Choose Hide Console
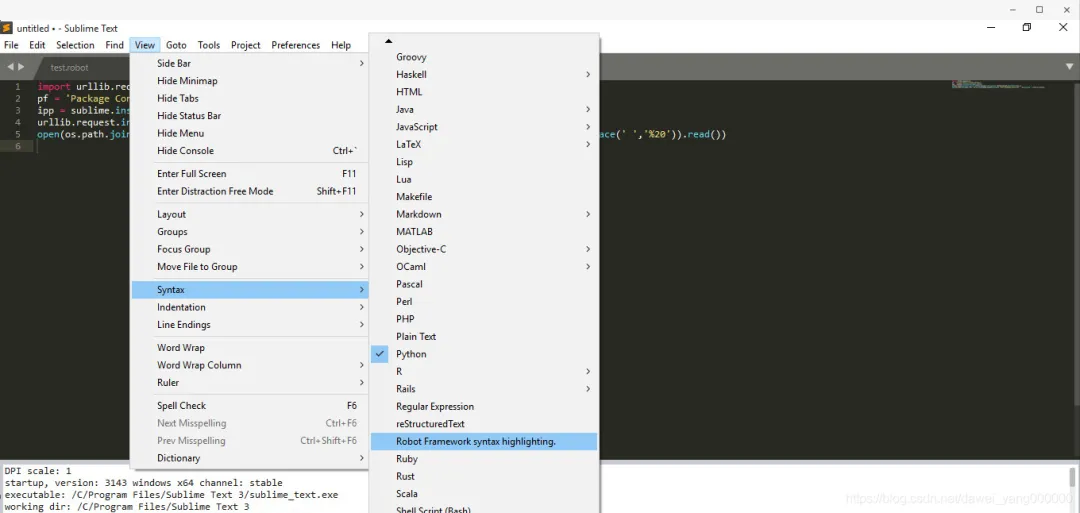Screen dimensions: 1080x513 (x=250, y=151)
